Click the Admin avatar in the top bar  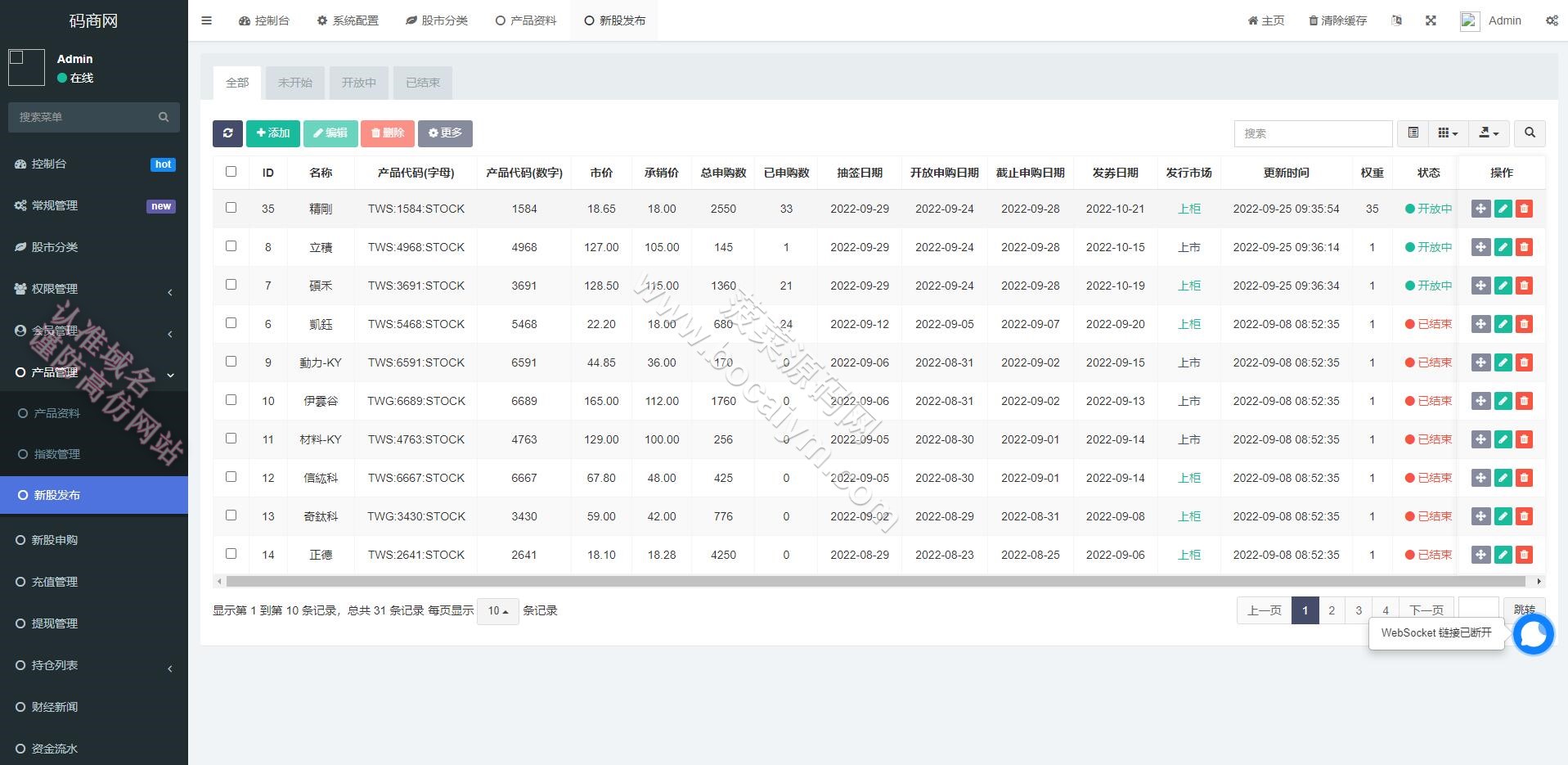[1470, 21]
